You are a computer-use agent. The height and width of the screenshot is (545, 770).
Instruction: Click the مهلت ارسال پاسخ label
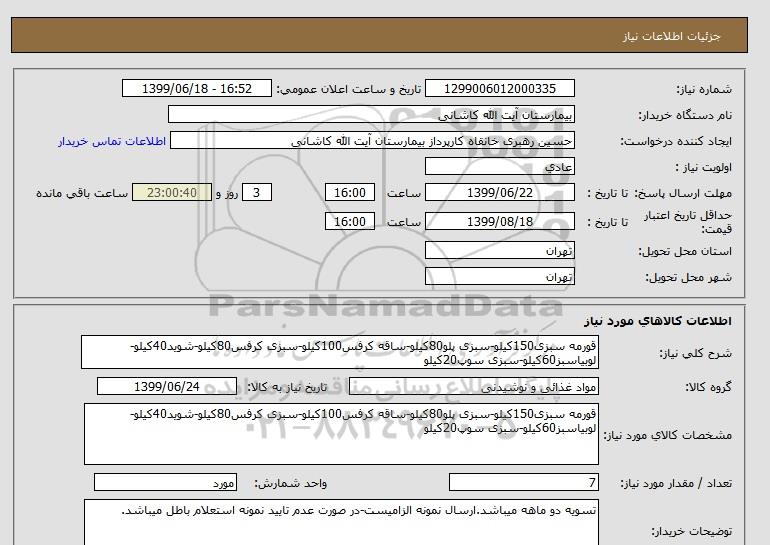(x=684, y=193)
